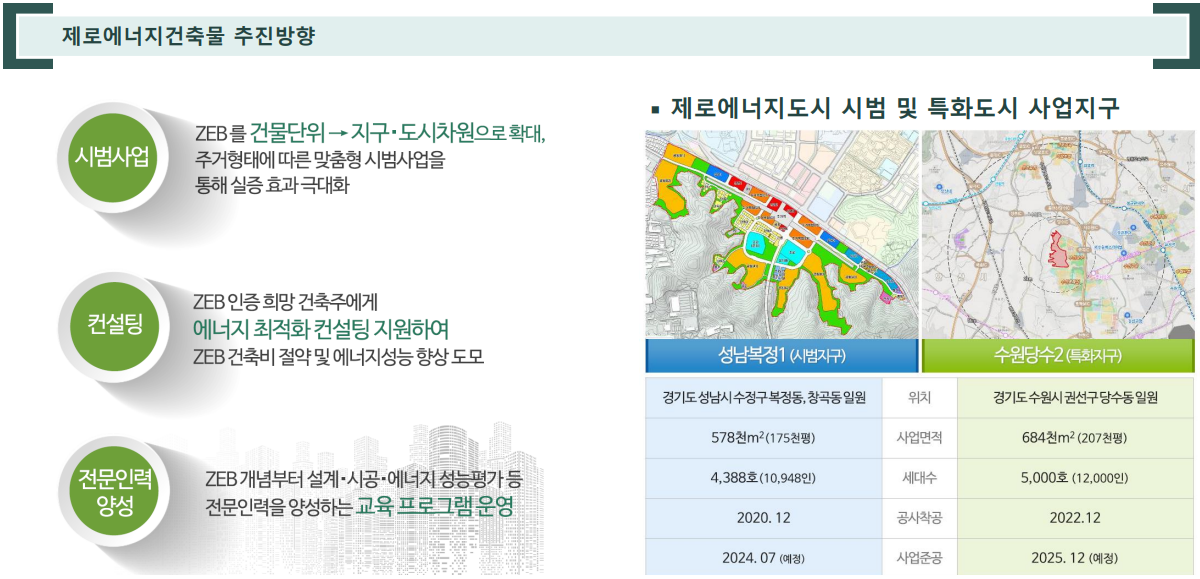Select the 위치 row header cell

[920, 398]
